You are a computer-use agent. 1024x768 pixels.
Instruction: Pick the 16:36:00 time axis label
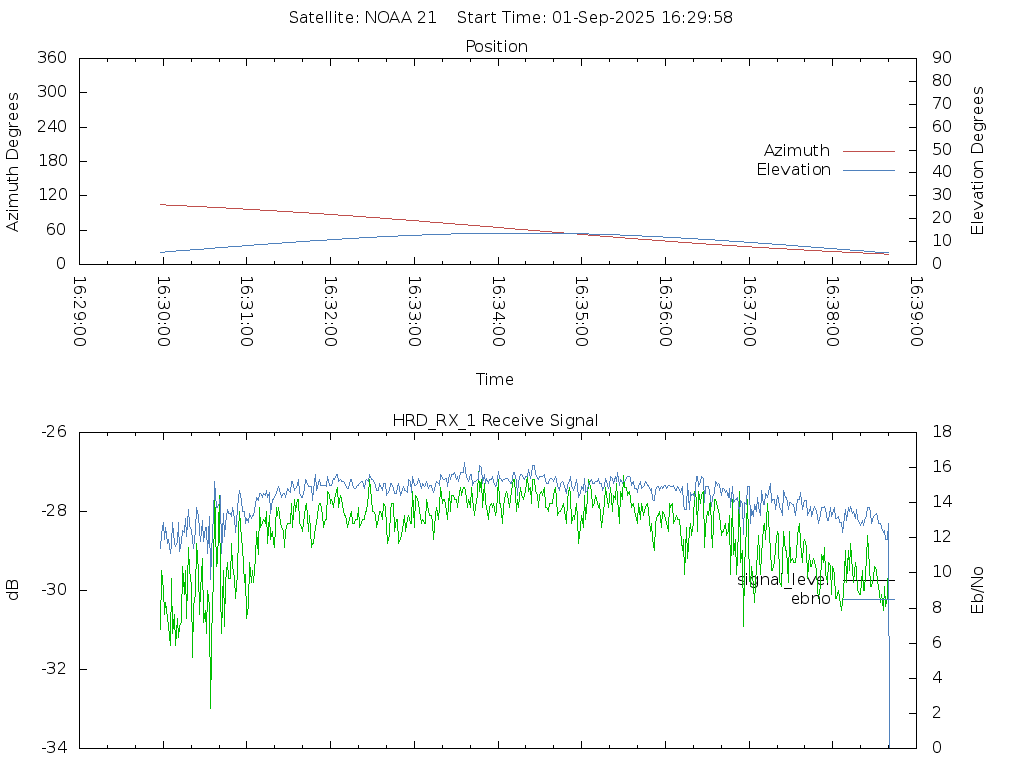point(665,312)
